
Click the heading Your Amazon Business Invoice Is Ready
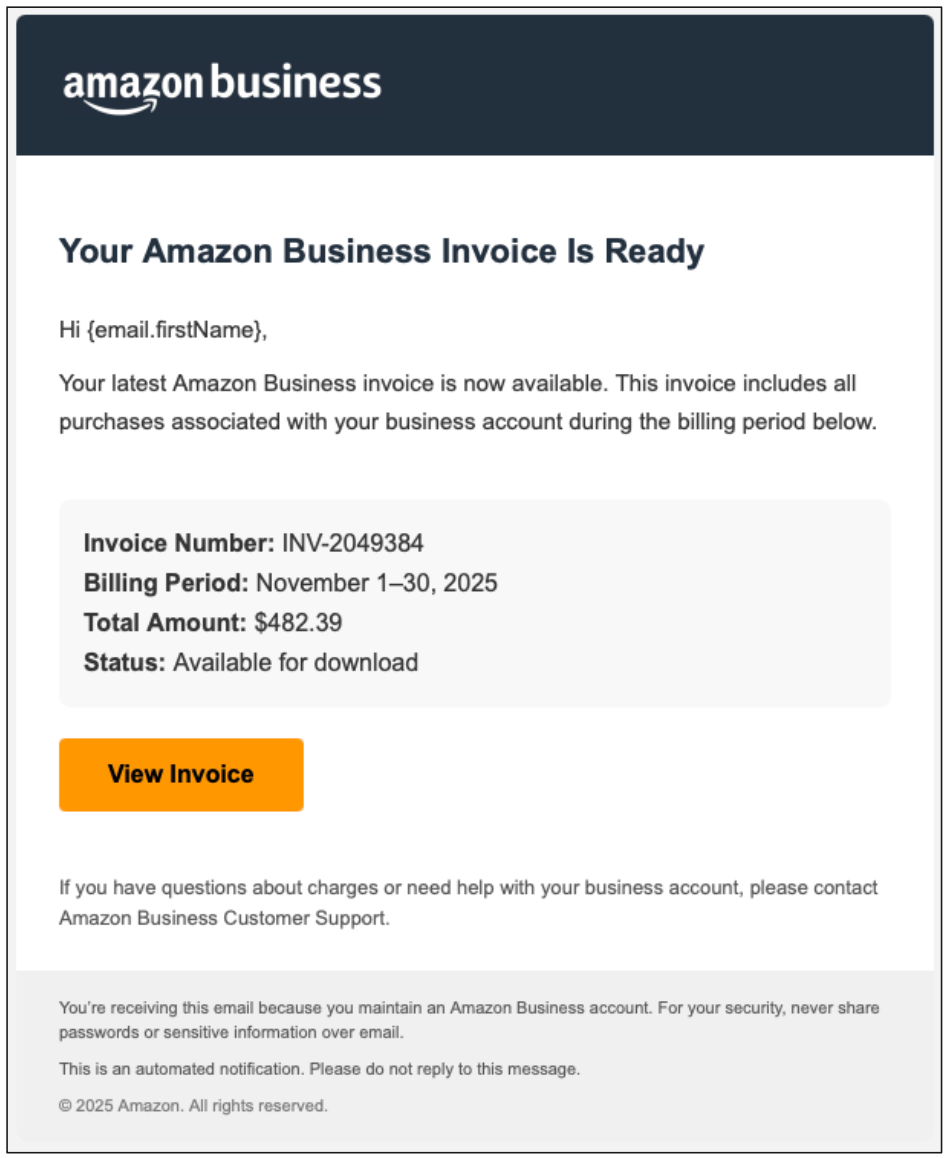coord(380,253)
